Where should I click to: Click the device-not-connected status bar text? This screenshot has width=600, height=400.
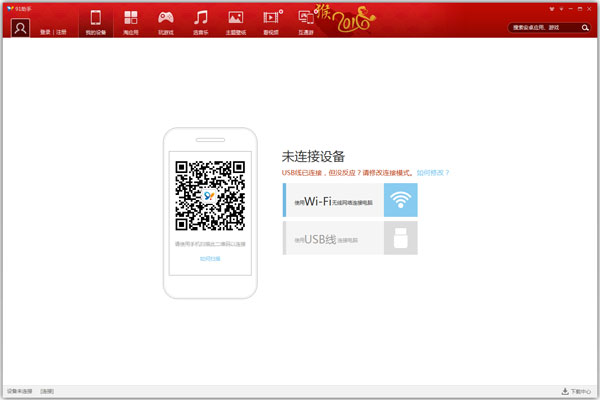[x=20, y=391]
